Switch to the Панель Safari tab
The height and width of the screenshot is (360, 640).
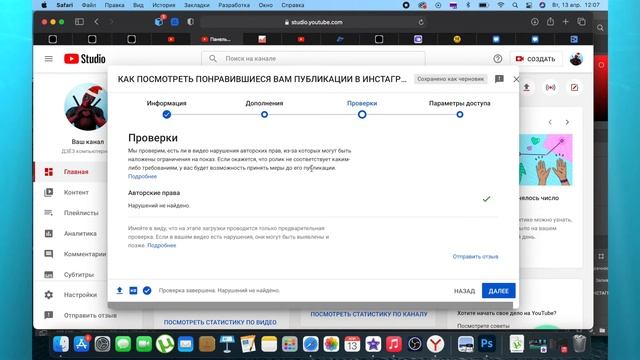coord(216,39)
